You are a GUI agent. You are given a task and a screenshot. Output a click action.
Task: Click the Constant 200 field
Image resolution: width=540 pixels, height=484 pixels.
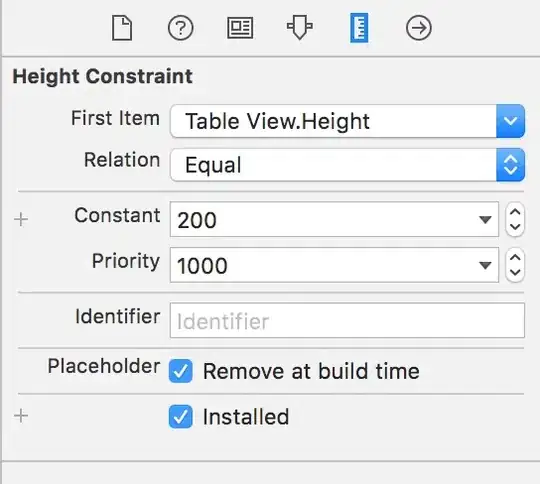pyautogui.click(x=334, y=219)
